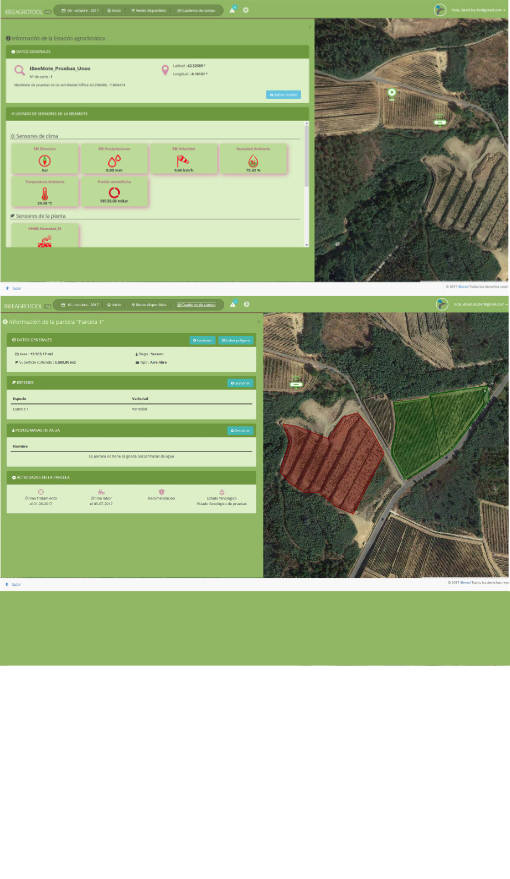Click the magnifier icon beside iBeeMote_Pruebas_Uvas
This screenshot has height=879, width=510.
(x=20, y=71)
